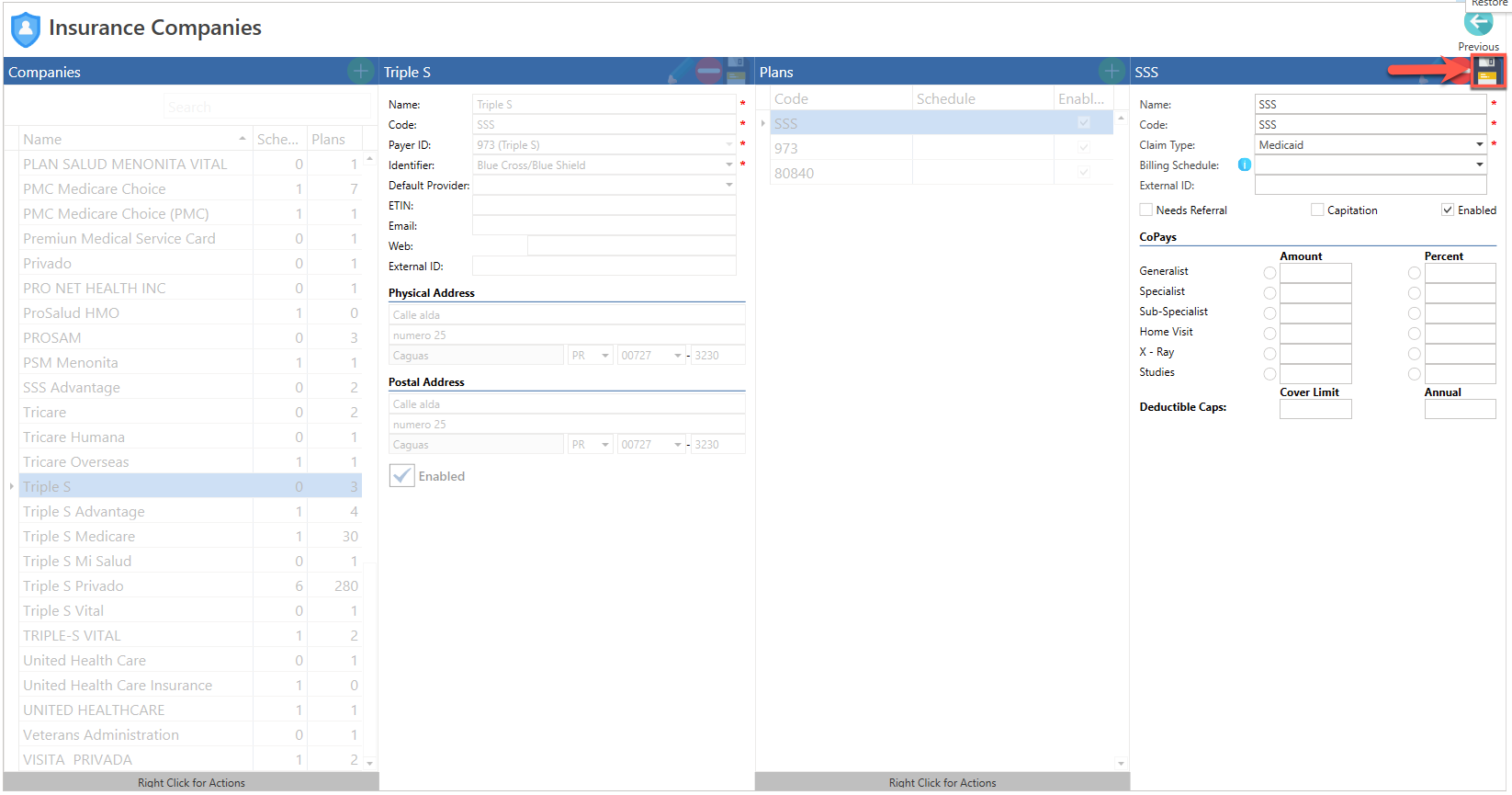
Task: Select the Veterans Administration company row
Action: tap(190, 734)
